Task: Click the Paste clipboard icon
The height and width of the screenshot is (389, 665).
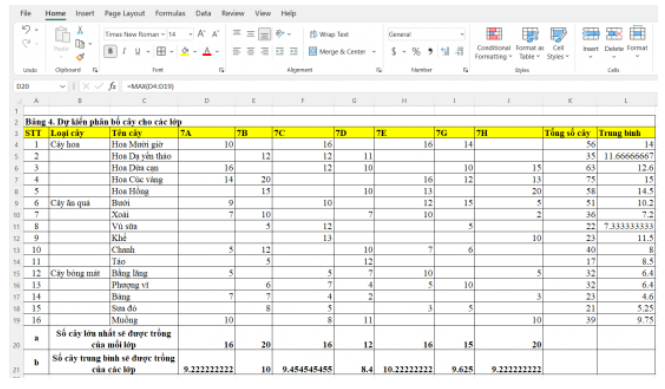Action: (62, 35)
